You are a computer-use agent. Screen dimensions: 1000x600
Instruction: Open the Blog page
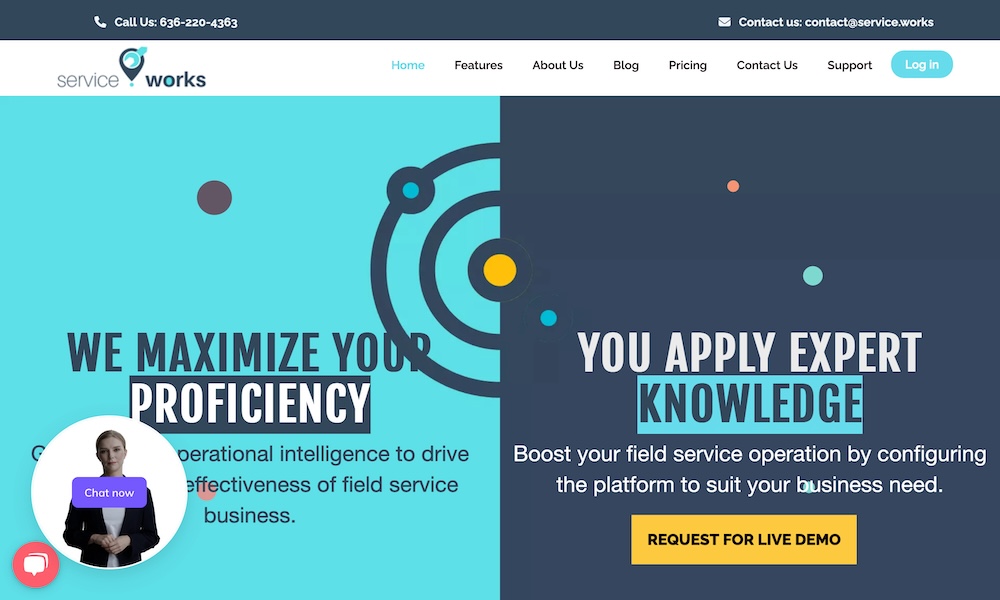(x=626, y=65)
